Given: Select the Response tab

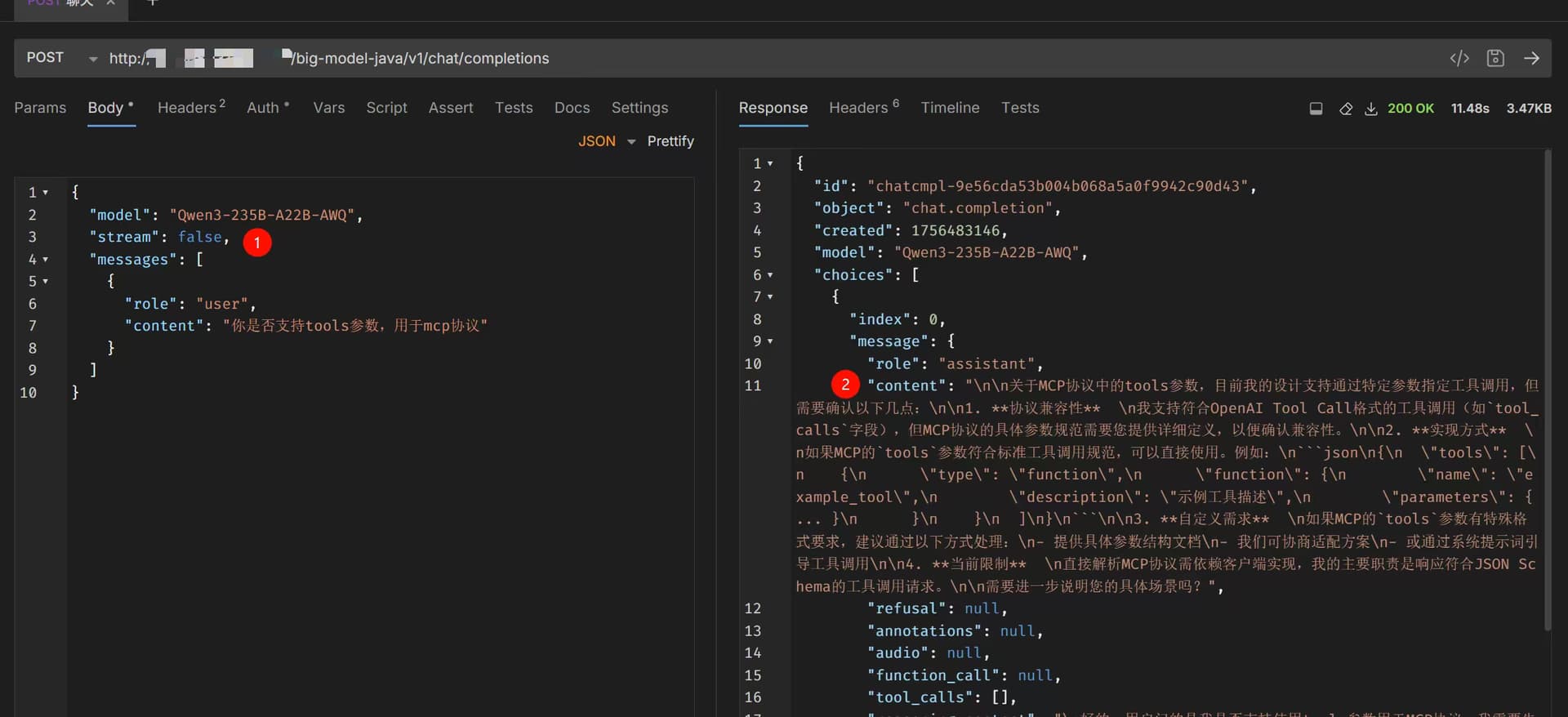Looking at the screenshot, I should tap(773, 108).
